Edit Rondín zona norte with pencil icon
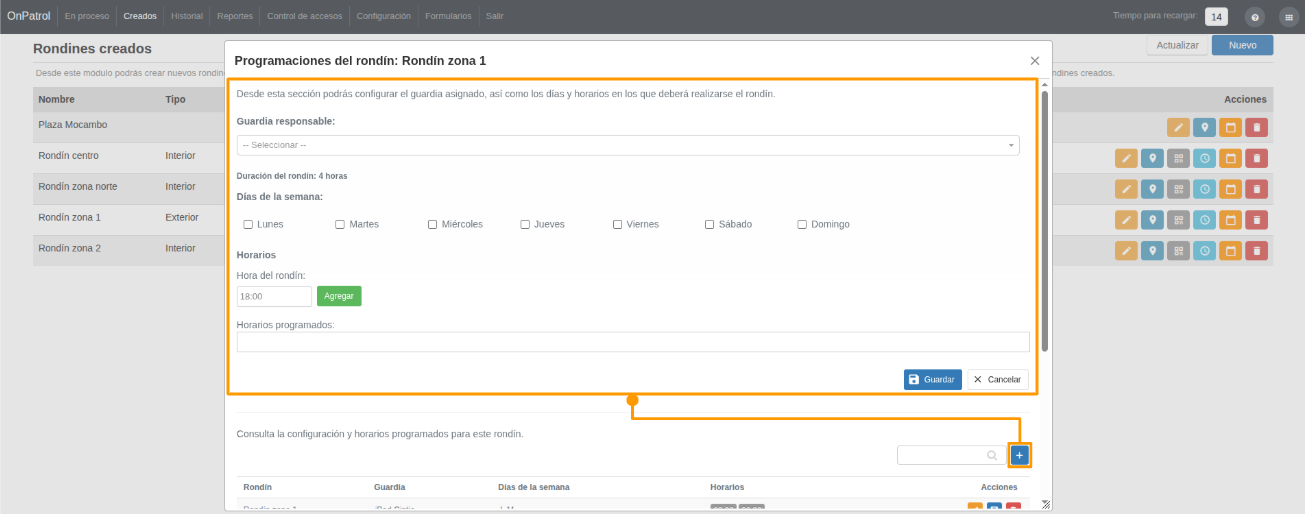The image size is (1305, 514). point(1126,189)
